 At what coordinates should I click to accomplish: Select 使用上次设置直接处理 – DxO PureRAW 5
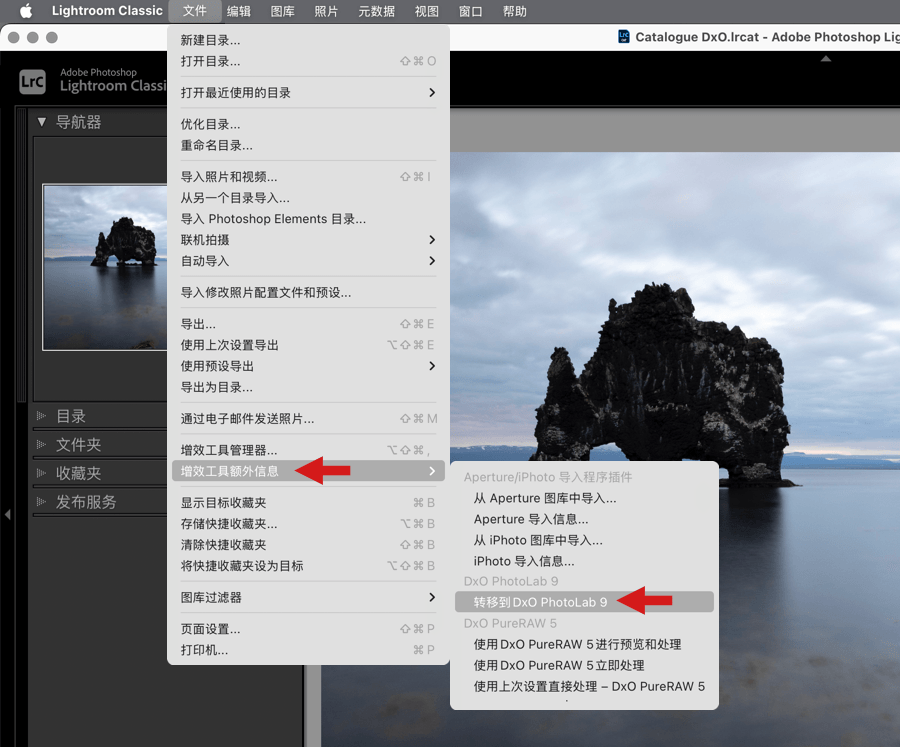(584, 687)
